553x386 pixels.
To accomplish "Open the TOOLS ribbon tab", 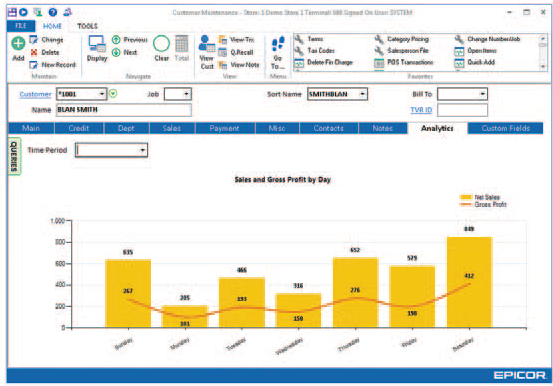I will coord(87,26).
